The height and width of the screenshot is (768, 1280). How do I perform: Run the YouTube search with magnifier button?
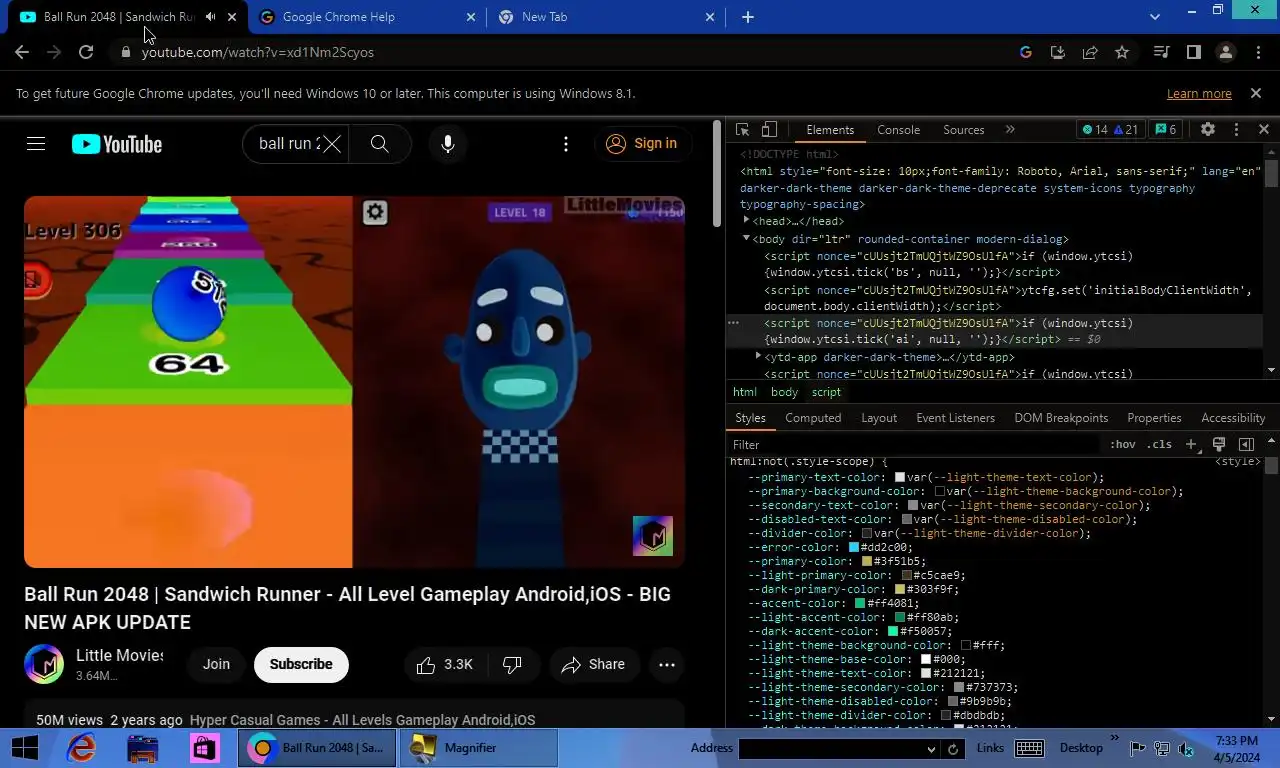[380, 144]
